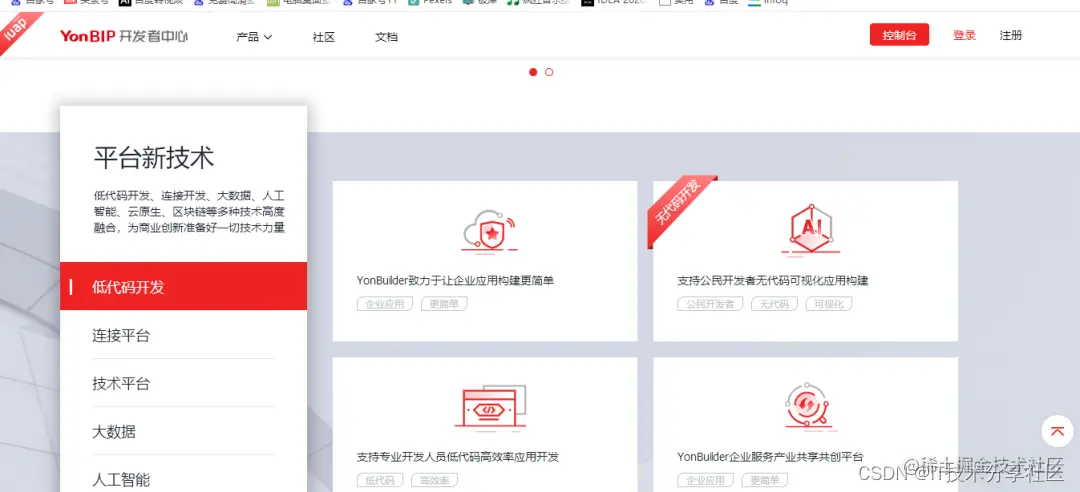Open 支持公民开发者无代码可视化应用构建 card title
This screenshot has width=1080, height=492.
(x=773, y=280)
